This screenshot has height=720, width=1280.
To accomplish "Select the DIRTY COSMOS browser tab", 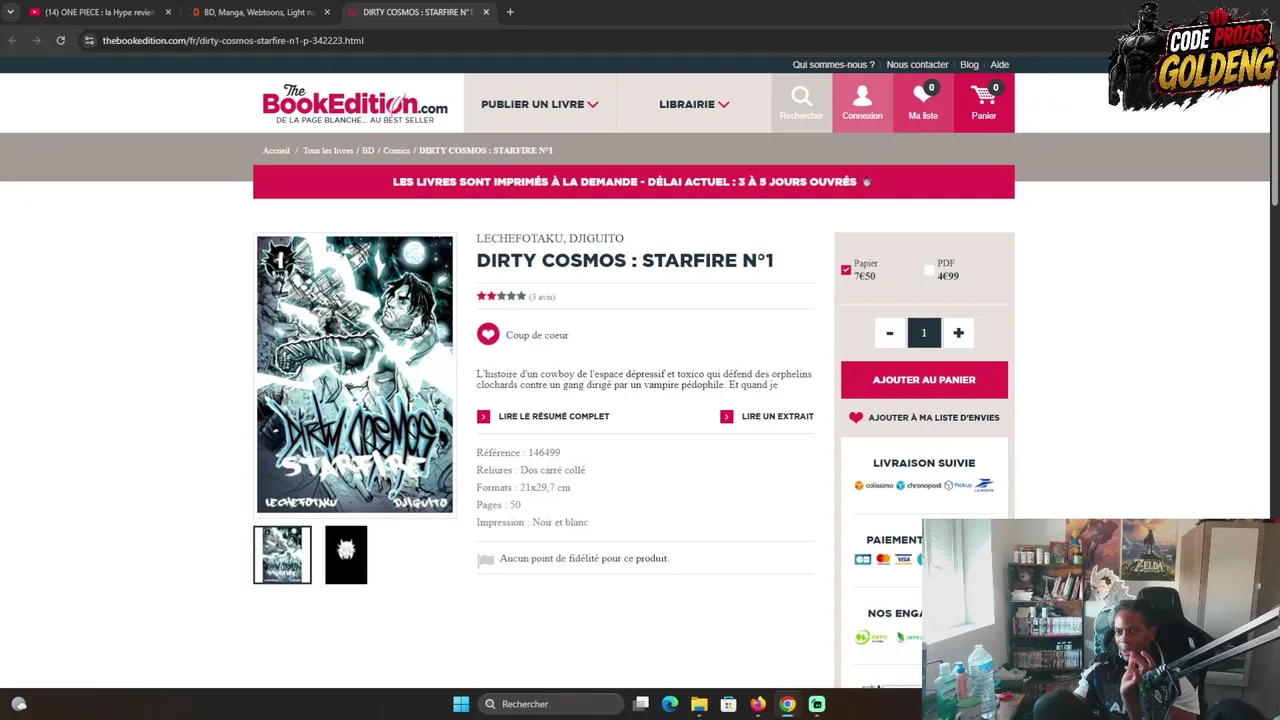I will 418,12.
